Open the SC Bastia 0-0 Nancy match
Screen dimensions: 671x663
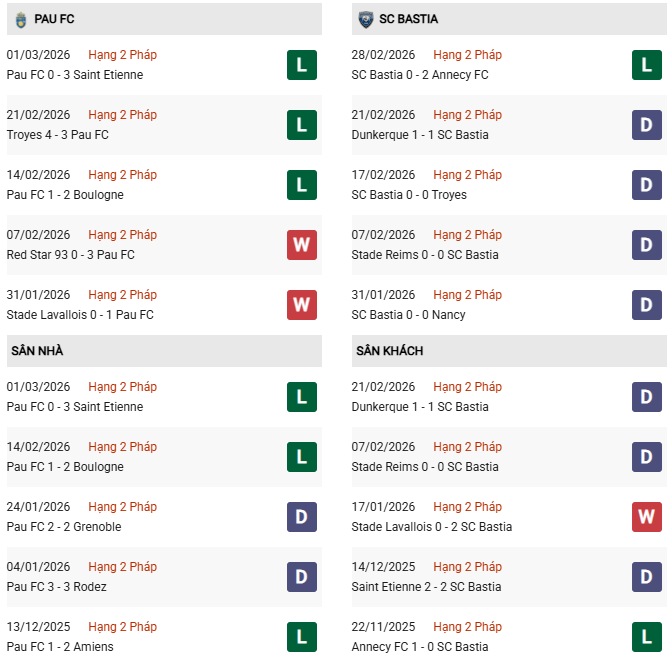(408, 315)
